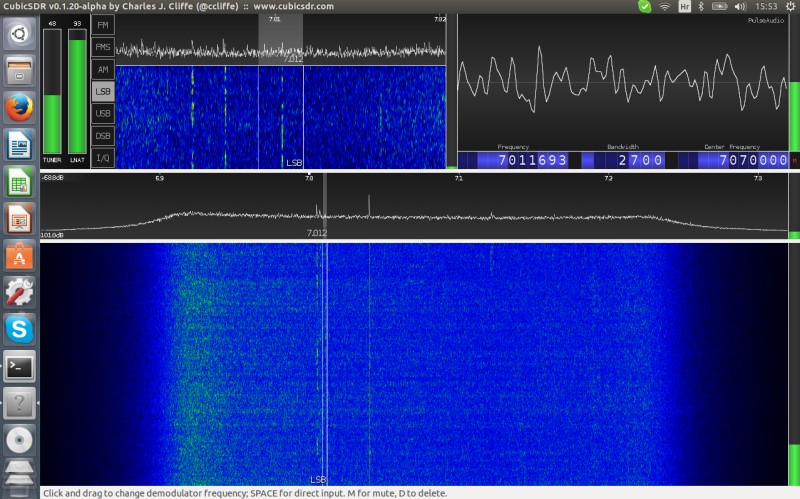This screenshot has width=800, height=499.
Task: Select I/Q demodulation mode
Action: [103, 158]
